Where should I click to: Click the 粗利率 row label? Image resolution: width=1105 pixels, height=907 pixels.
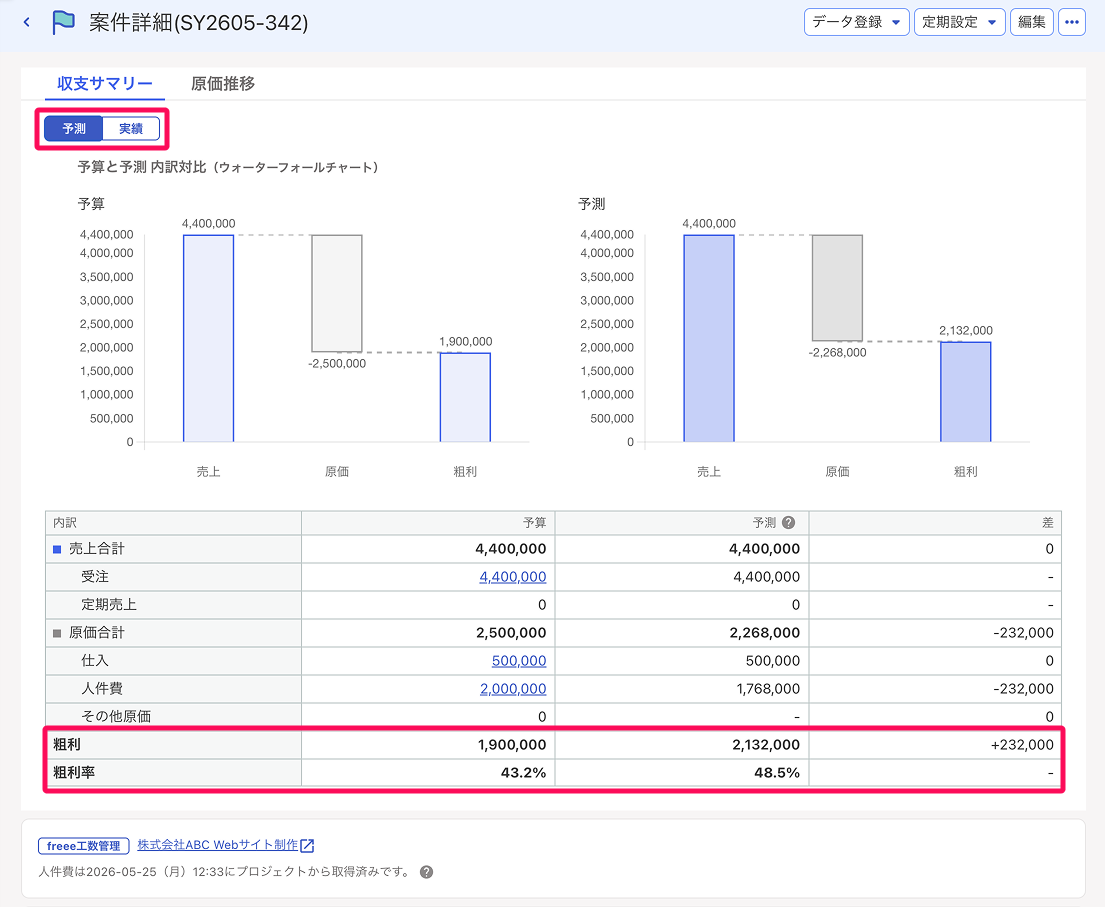74,773
